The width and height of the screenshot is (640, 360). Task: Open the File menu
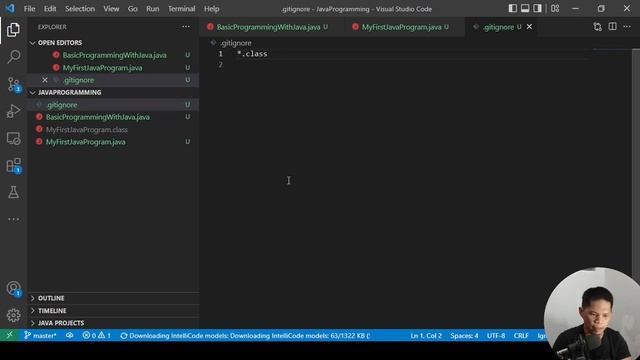pyautogui.click(x=29, y=9)
